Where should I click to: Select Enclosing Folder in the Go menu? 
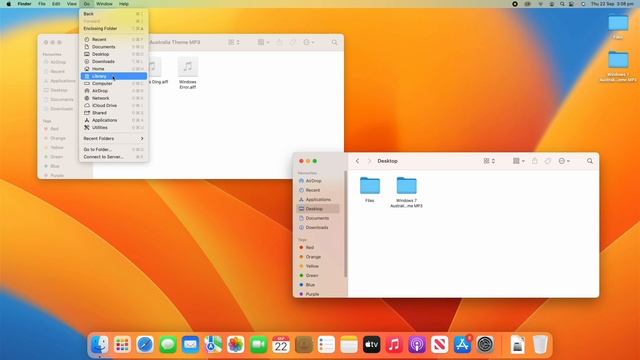113,29
